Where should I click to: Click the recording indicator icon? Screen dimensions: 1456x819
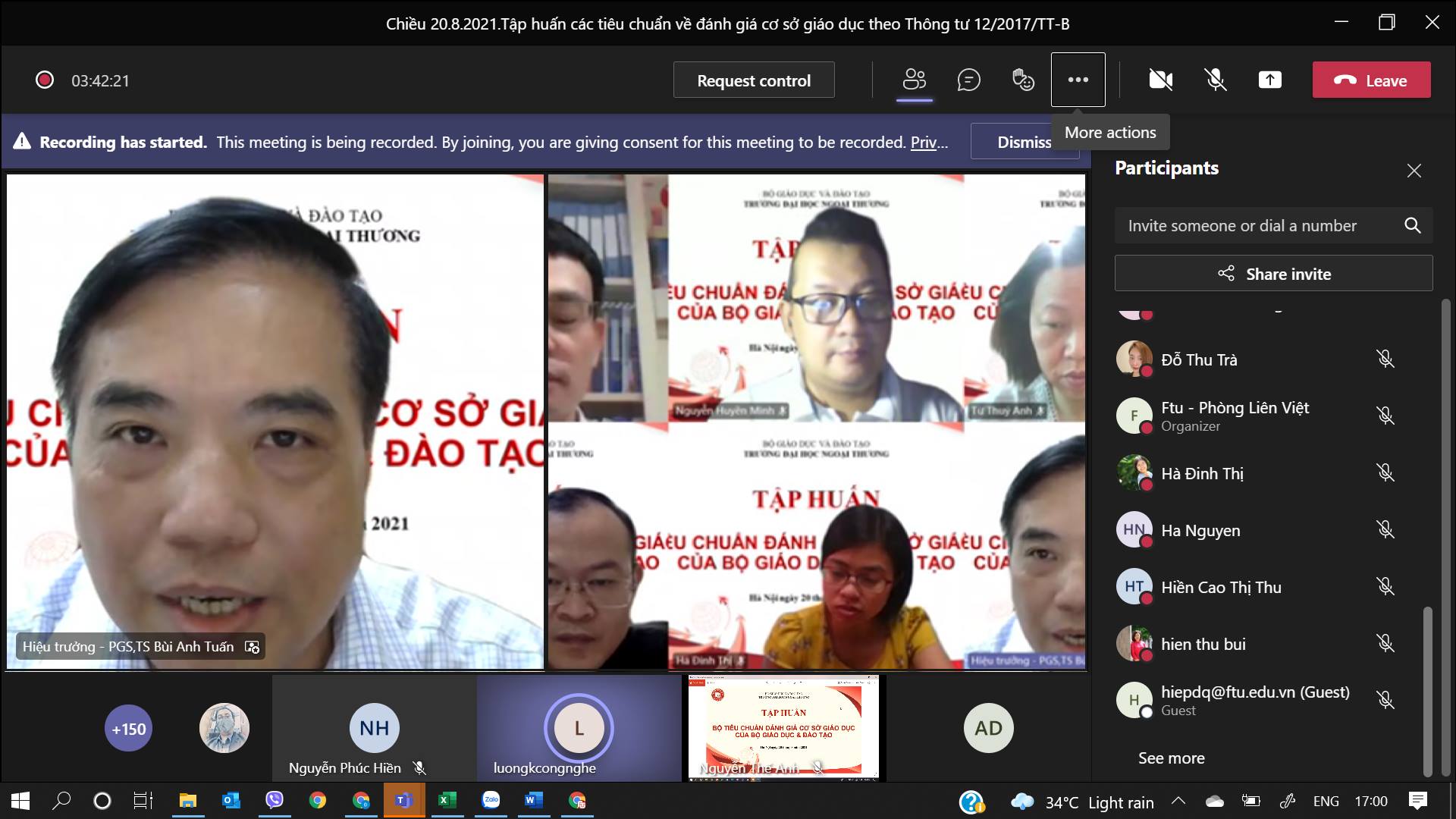tap(45, 80)
